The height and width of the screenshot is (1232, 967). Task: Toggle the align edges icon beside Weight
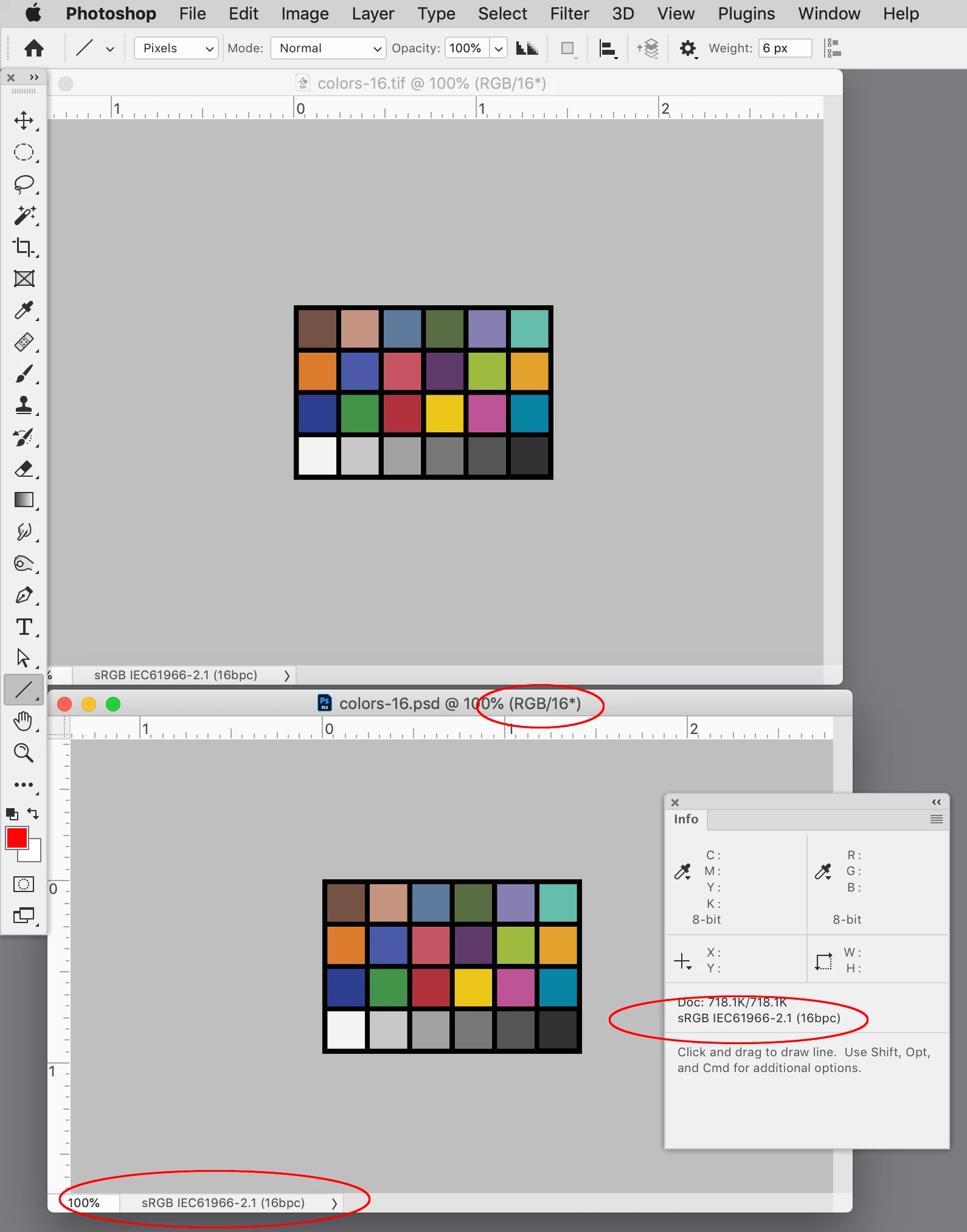(833, 48)
